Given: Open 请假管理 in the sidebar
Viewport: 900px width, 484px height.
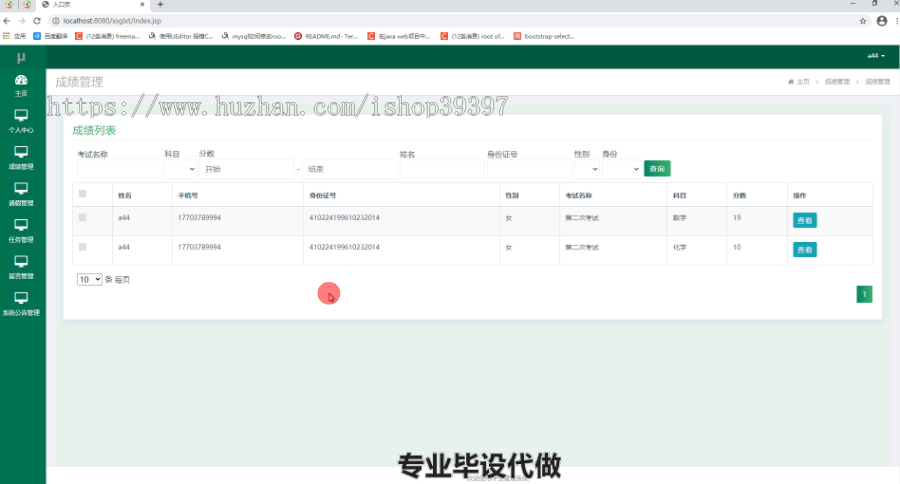Looking at the screenshot, I should point(21,195).
